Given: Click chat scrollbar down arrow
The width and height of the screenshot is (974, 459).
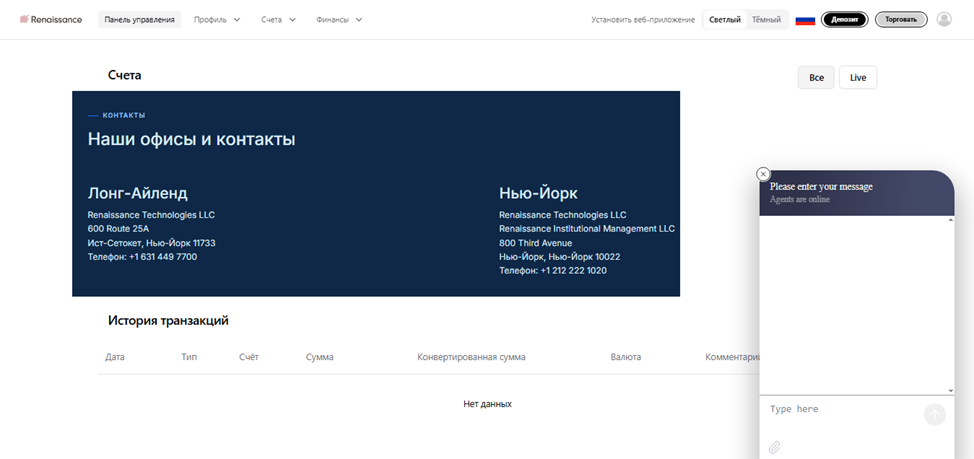Looking at the screenshot, I should pyautogui.click(x=950, y=391).
